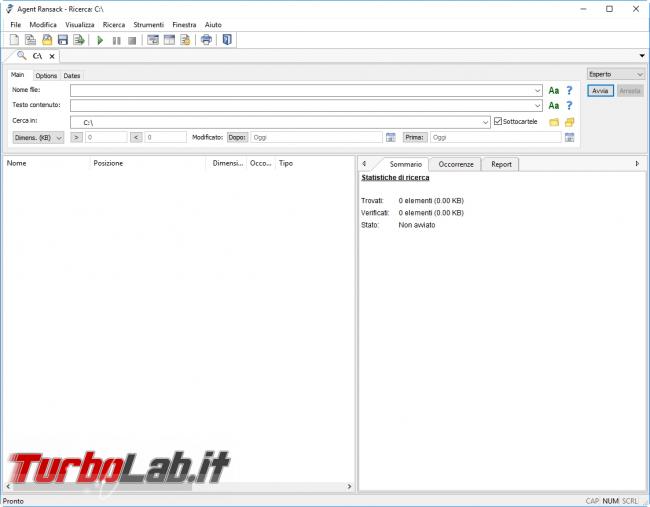Click the Arresta button
650x507 pixels.
click(630, 90)
